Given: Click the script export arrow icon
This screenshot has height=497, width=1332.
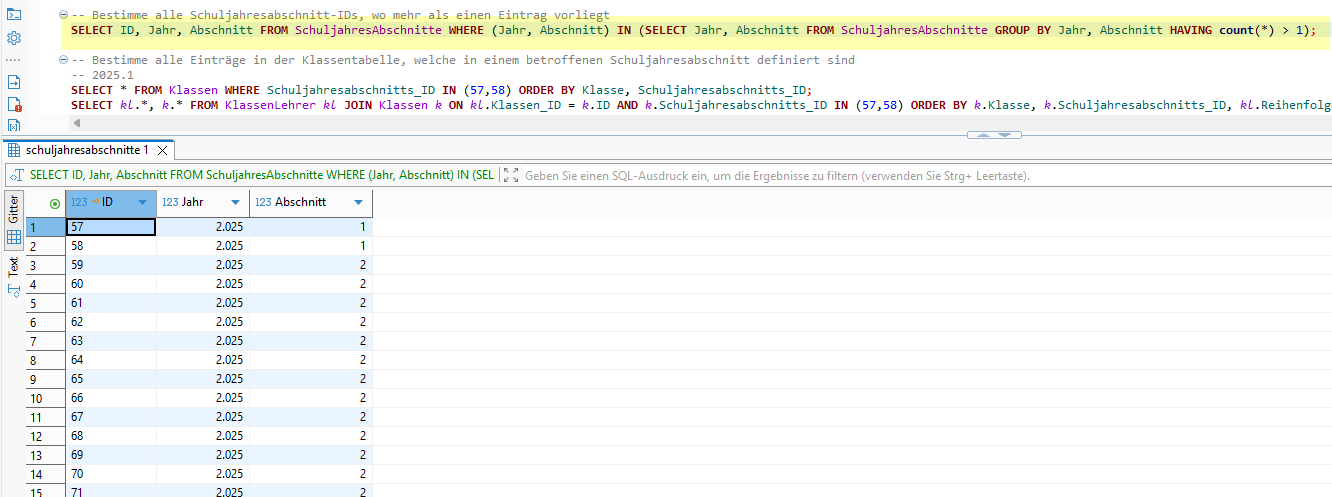Looking at the screenshot, I should click(x=14, y=82).
